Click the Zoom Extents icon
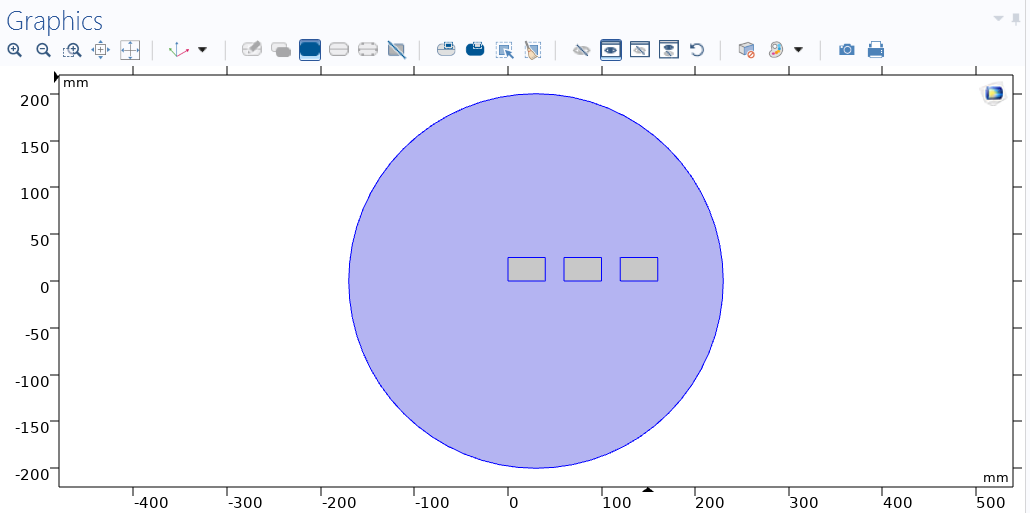 [x=130, y=49]
